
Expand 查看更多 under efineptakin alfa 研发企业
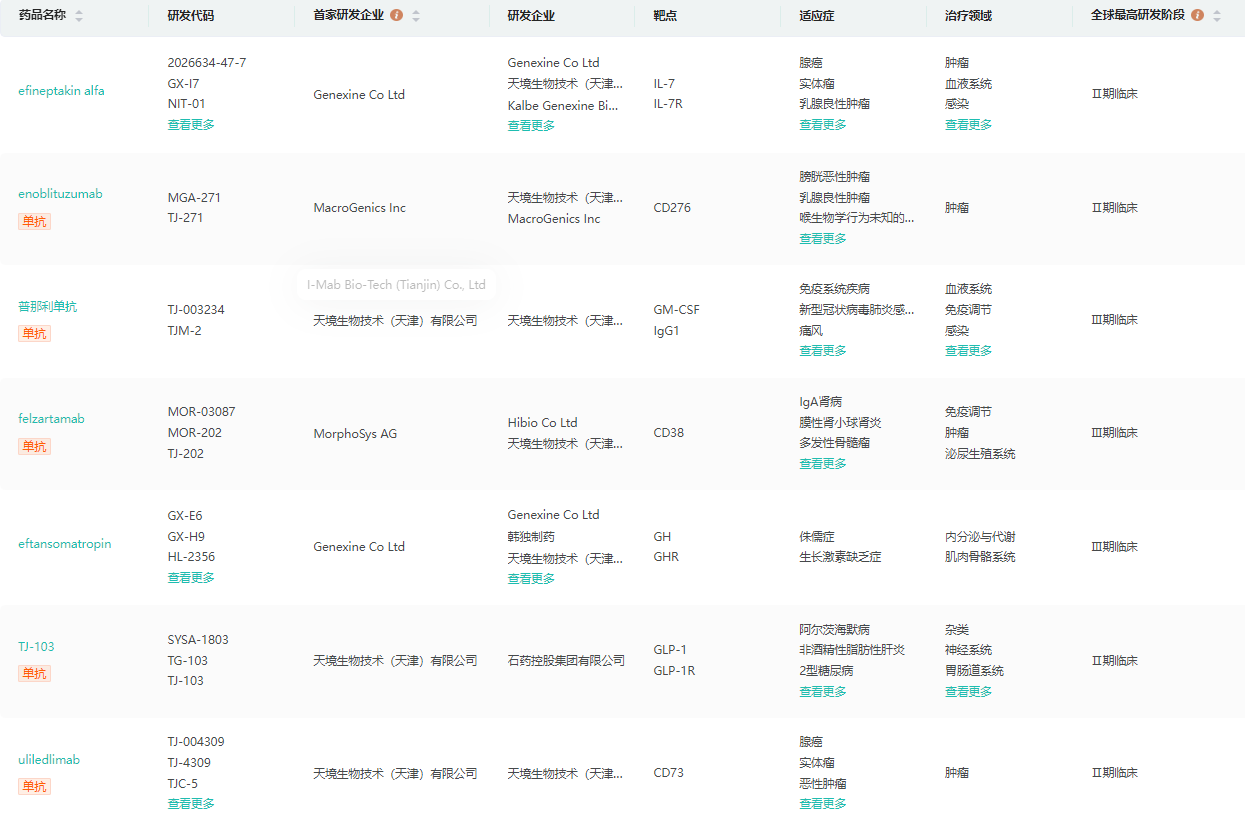pyautogui.click(x=531, y=126)
